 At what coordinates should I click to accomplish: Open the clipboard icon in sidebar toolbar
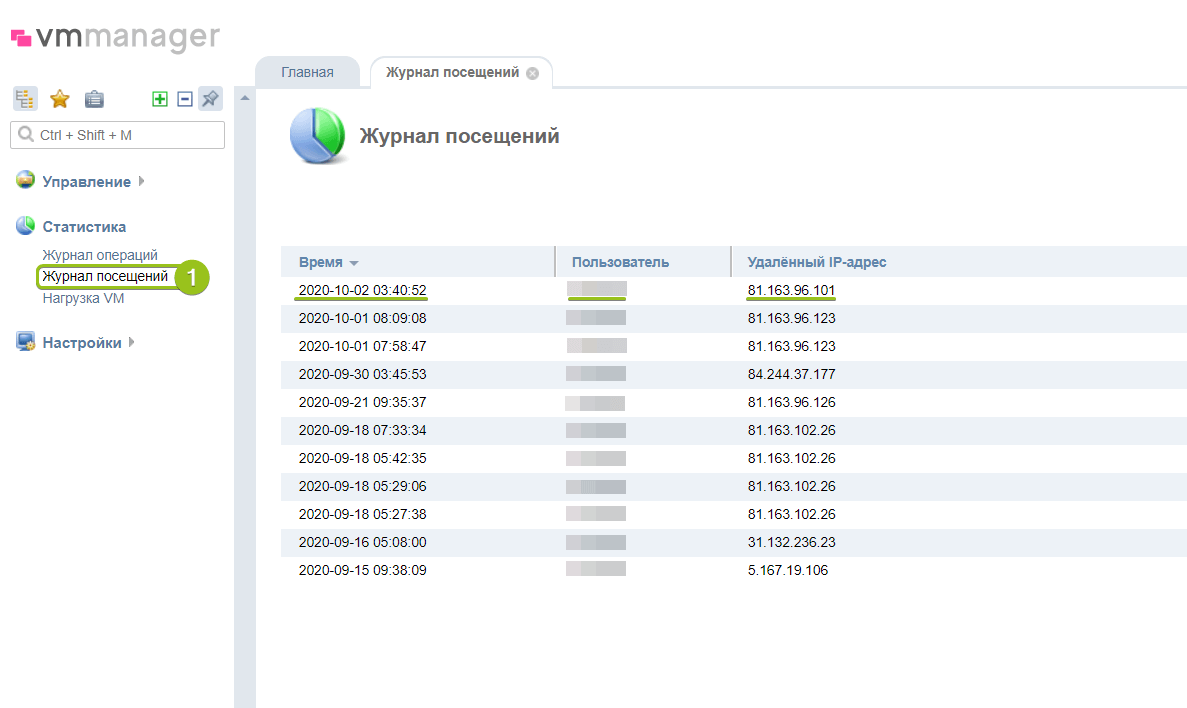coord(94,98)
